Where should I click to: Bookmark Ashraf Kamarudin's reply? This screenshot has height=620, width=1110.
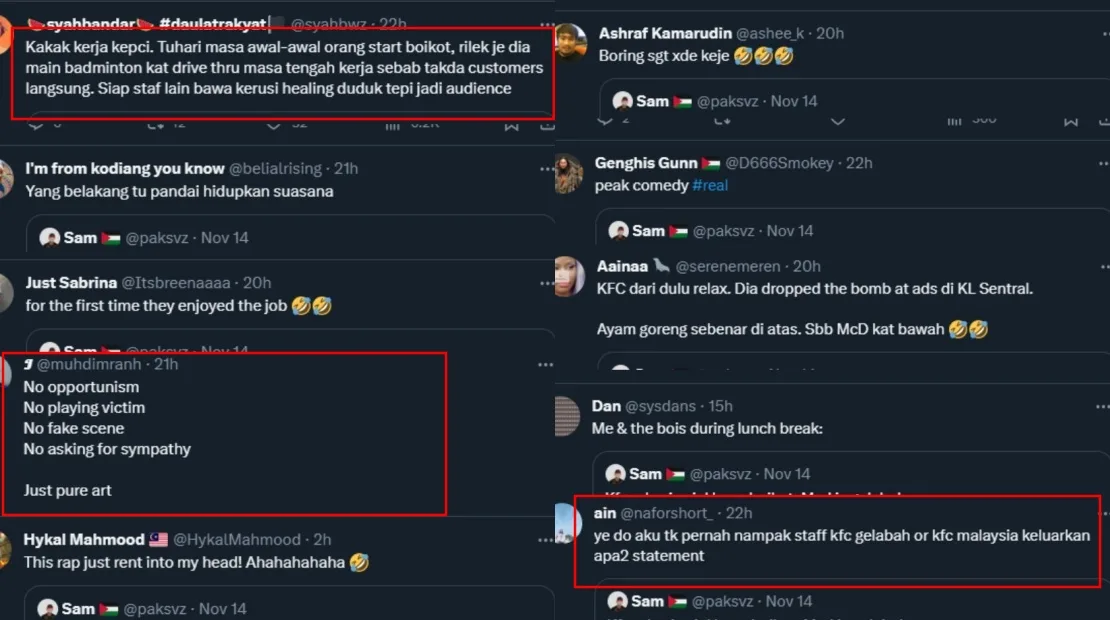tap(1072, 121)
